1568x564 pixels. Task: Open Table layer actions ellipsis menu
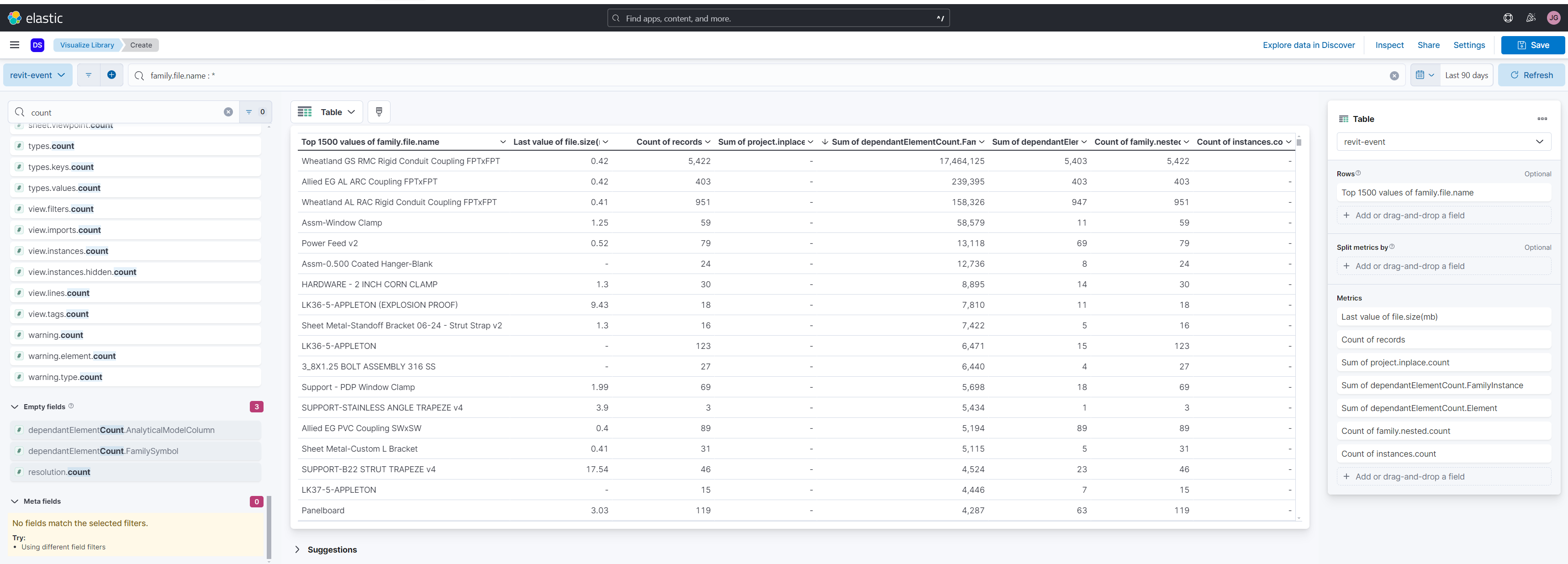point(1542,119)
